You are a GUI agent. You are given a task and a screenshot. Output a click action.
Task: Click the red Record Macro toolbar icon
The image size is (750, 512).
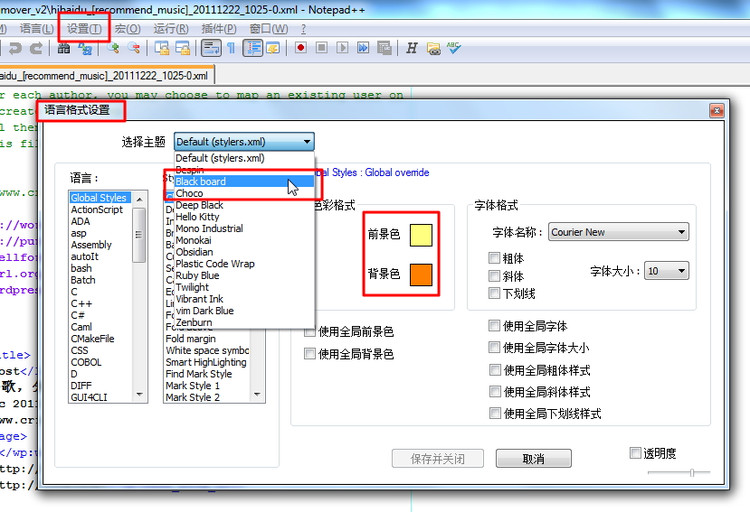pyautogui.click(x=301, y=47)
